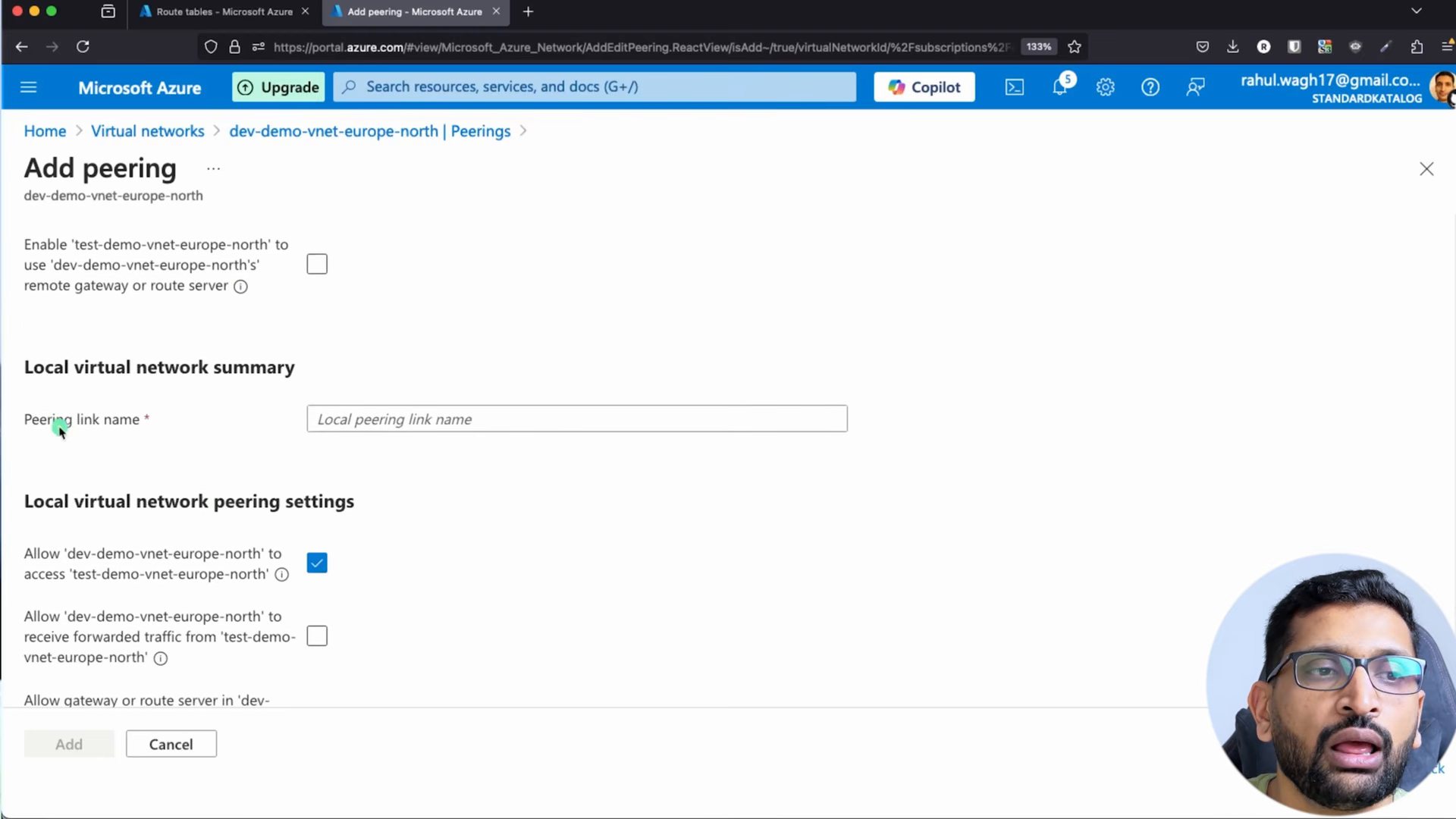
Task: Open the portal settings gear
Action: tap(1105, 87)
